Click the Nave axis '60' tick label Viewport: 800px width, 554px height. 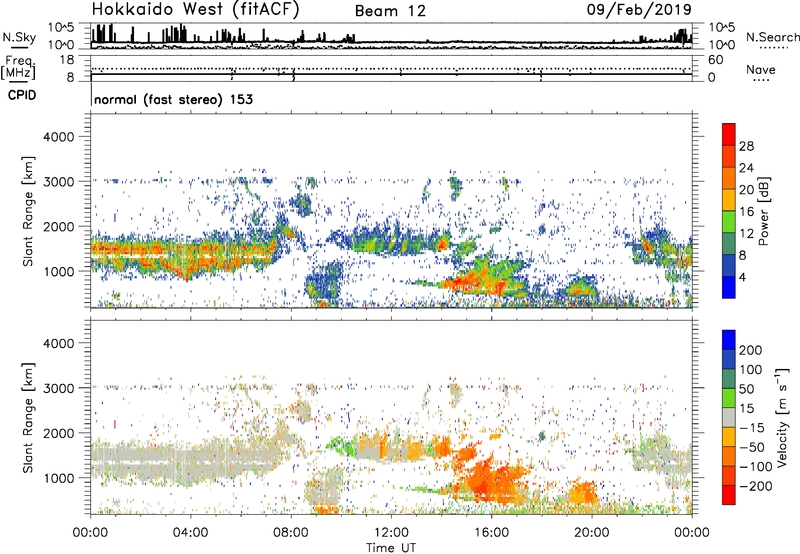[715, 60]
